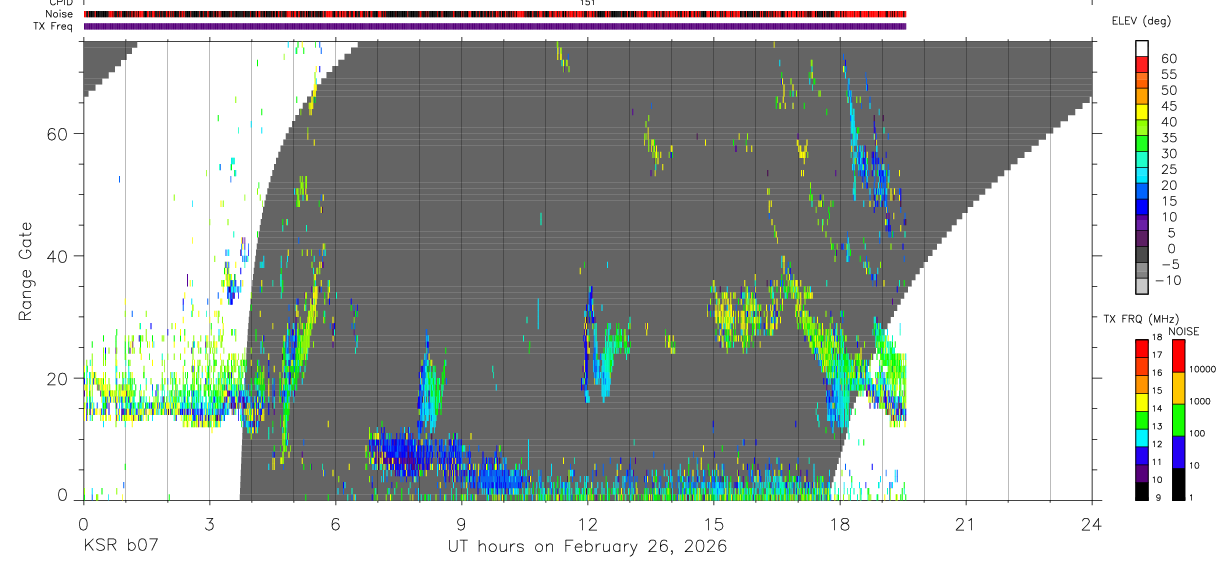Click the purple TX Freq strip above the plot
This screenshot has height=567, width=1228.
coord(494,26)
